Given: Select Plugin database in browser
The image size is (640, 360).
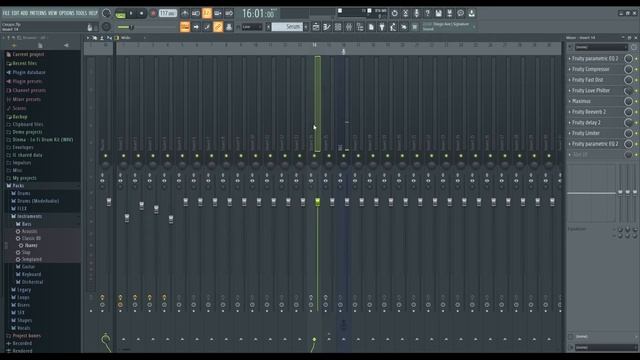Looking at the screenshot, I should tap(29, 73).
